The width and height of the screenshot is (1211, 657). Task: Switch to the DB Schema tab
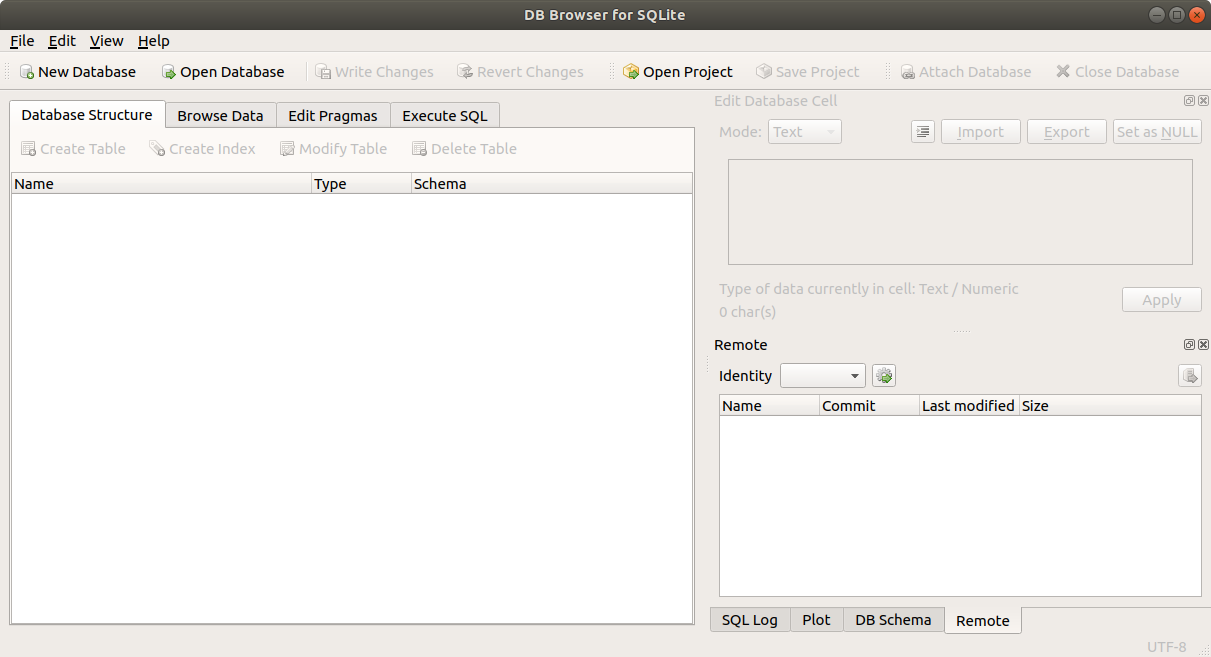[x=893, y=620]
